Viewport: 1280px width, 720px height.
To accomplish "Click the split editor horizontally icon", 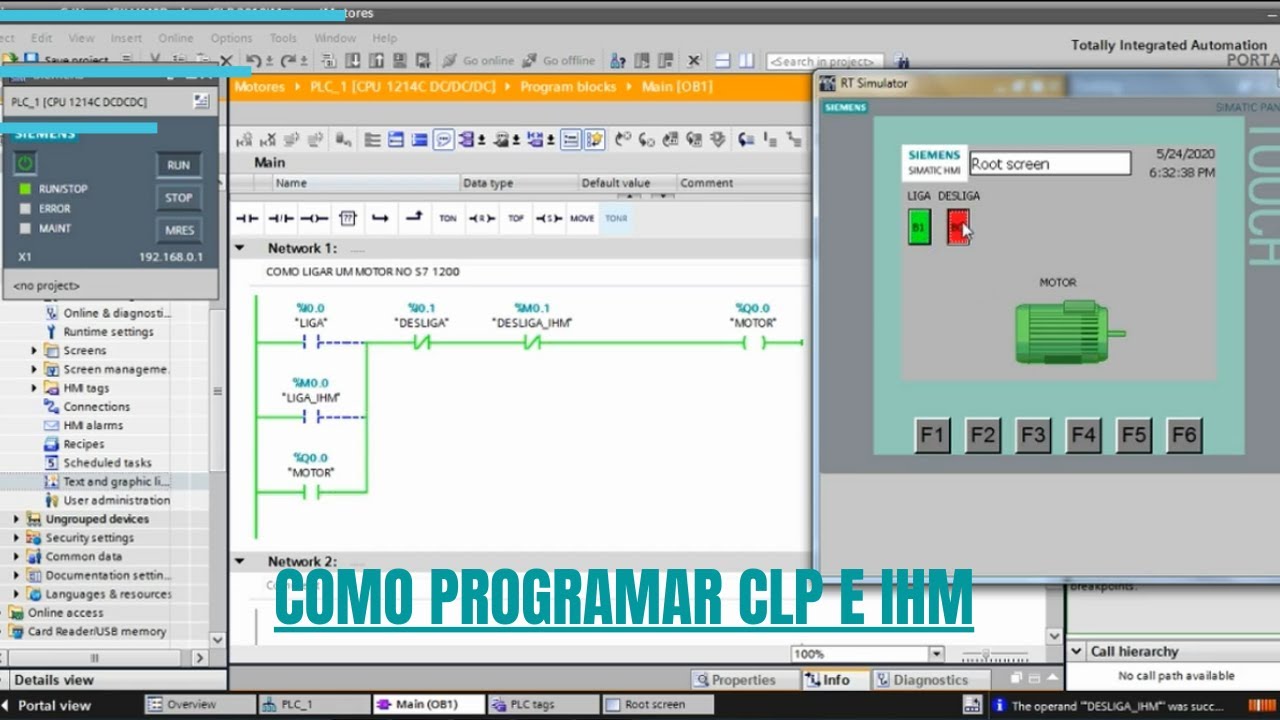I will click(723, 61).
